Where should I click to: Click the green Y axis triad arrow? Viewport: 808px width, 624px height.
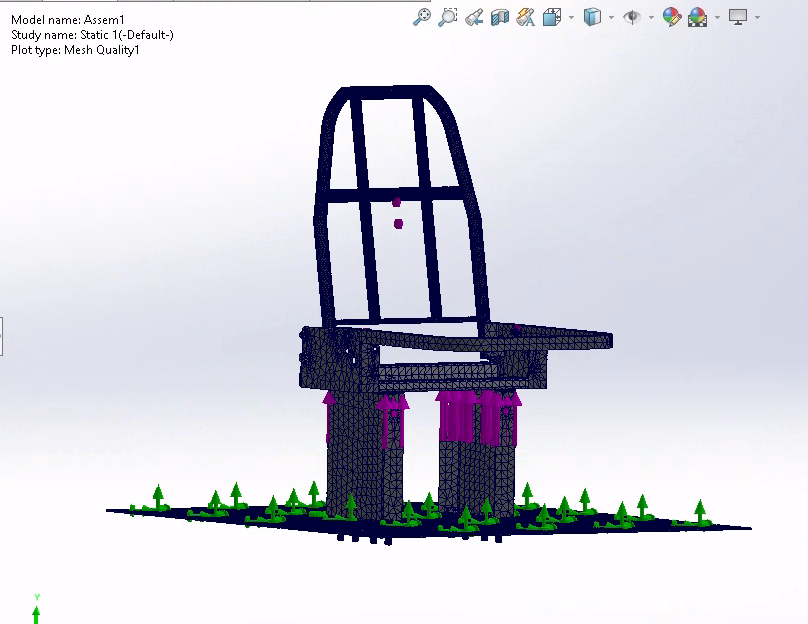37,612
